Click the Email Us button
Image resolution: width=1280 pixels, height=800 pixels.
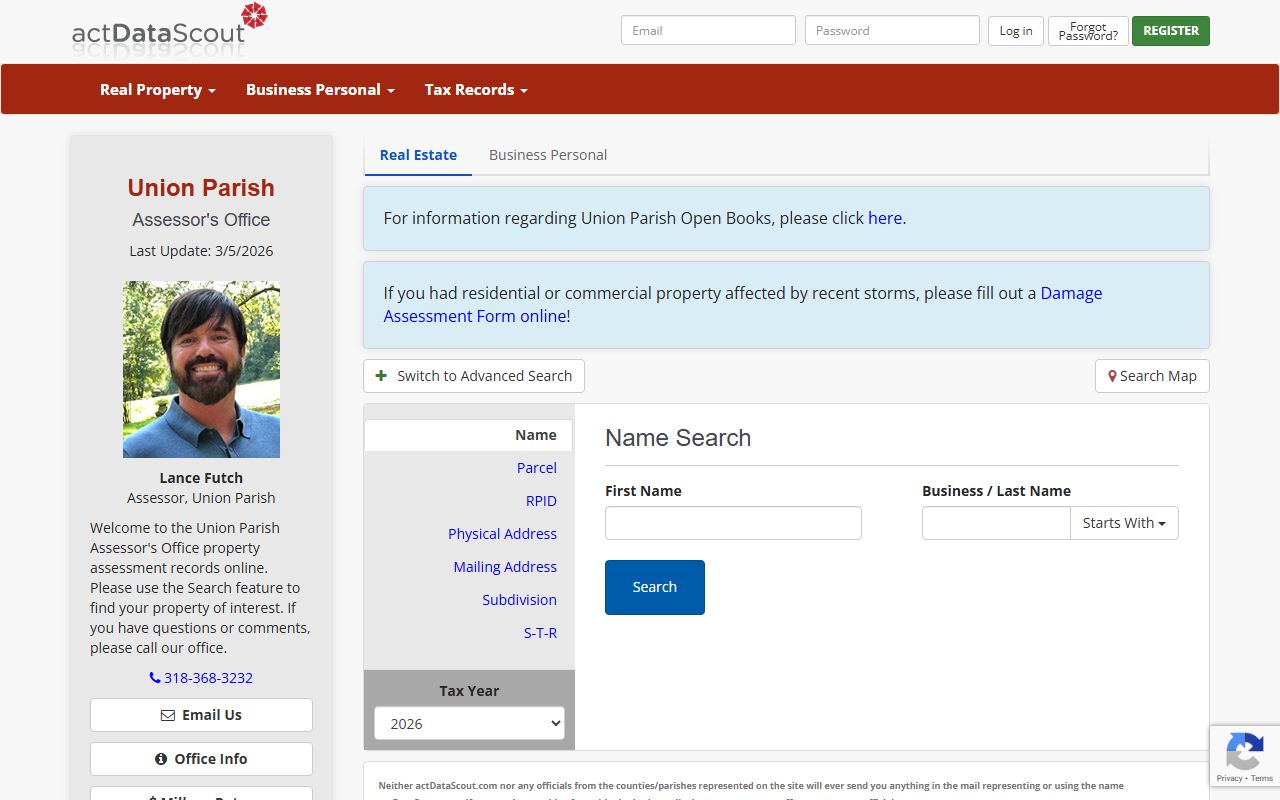(201, 715)
